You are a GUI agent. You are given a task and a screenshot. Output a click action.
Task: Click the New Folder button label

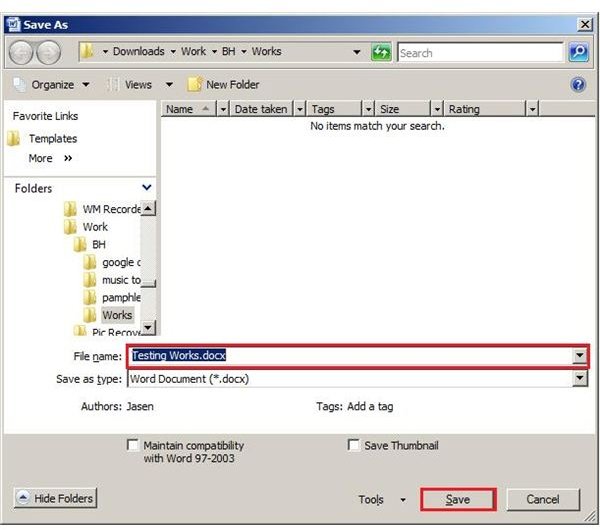(233, 85)
